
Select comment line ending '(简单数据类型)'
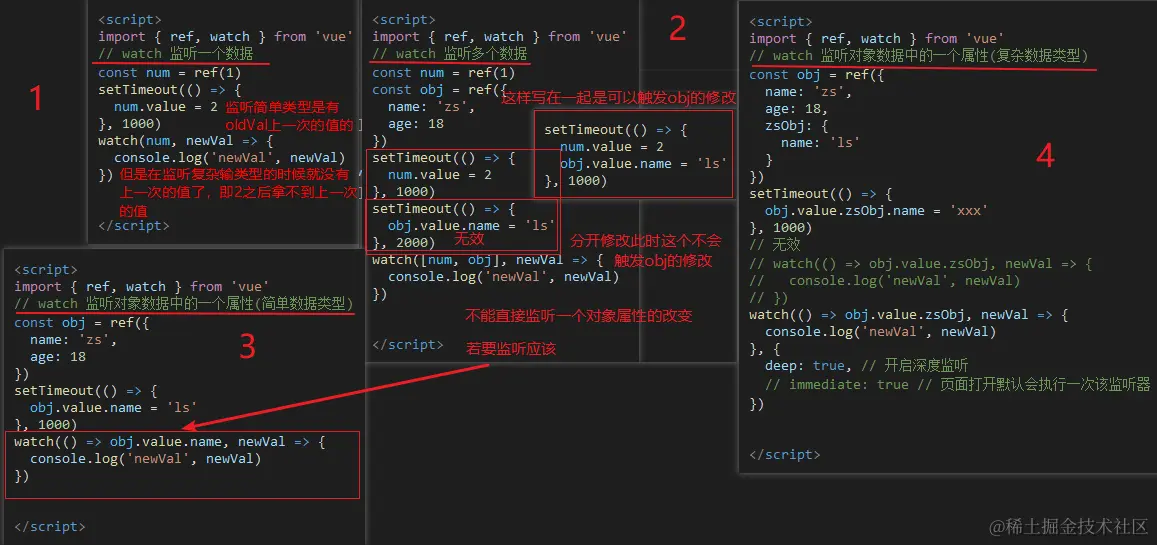click(183, 304)
